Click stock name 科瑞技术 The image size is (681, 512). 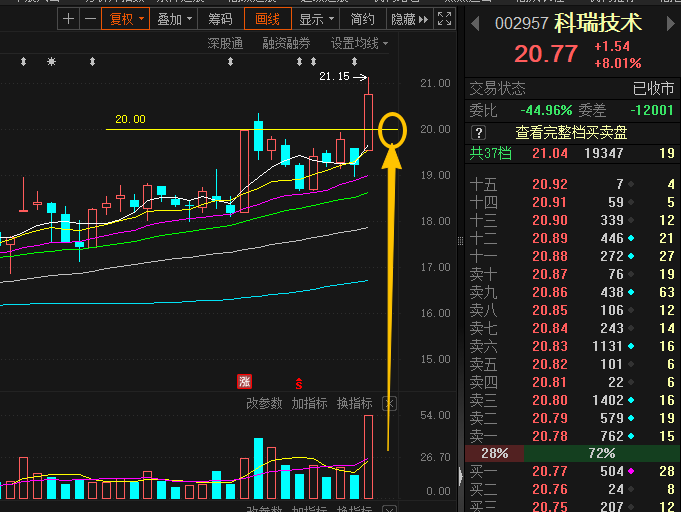[598, 23]
